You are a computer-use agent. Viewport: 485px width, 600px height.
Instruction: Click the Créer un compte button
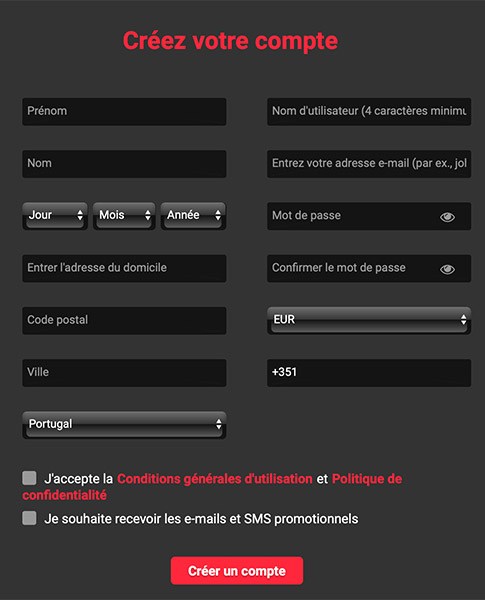tap(237, 571)
